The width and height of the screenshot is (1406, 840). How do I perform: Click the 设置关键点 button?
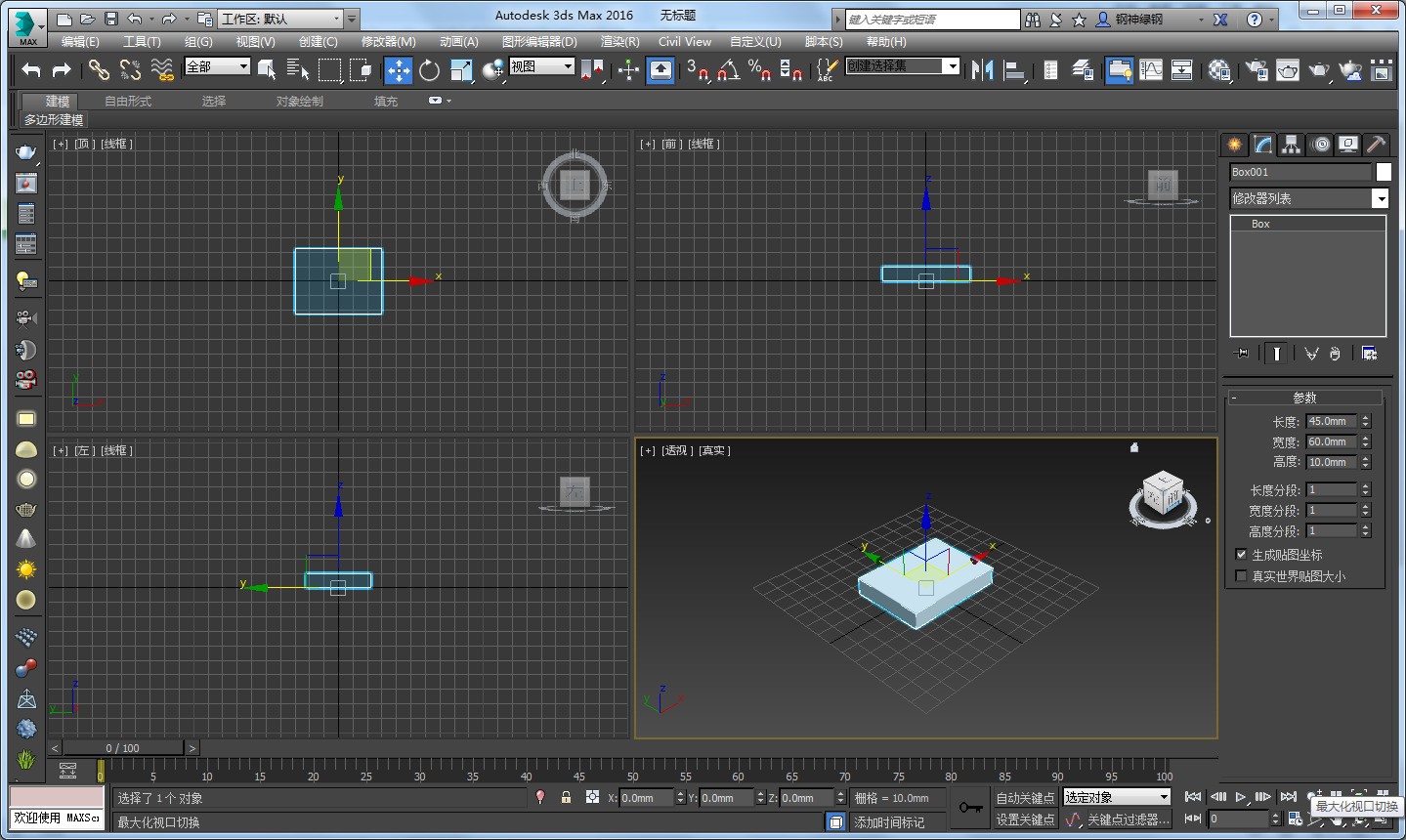(1025, 819)
